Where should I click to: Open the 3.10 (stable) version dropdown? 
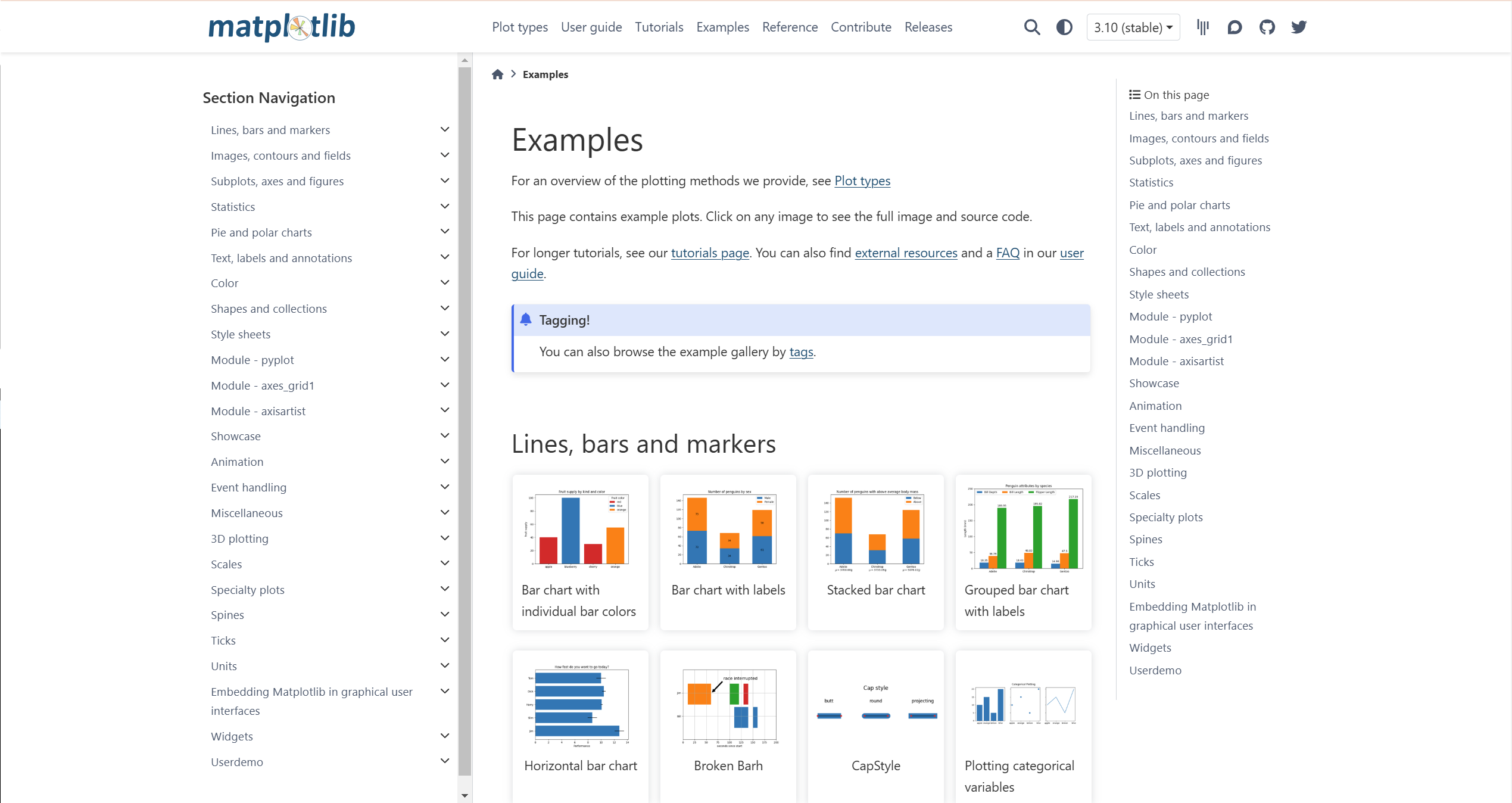pos(1133,27)
